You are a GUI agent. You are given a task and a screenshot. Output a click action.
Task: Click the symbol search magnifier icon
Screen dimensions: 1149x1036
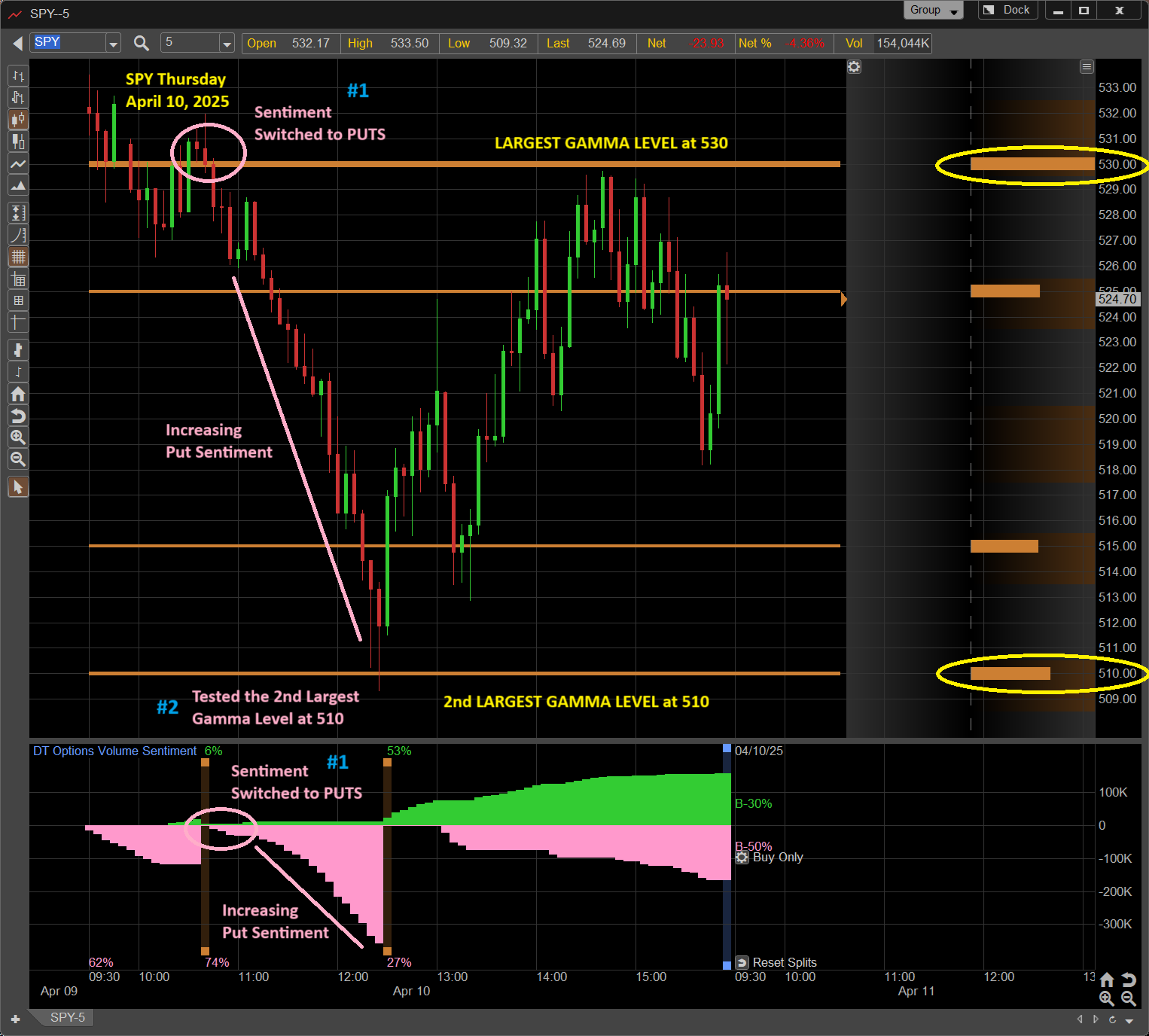141,44
